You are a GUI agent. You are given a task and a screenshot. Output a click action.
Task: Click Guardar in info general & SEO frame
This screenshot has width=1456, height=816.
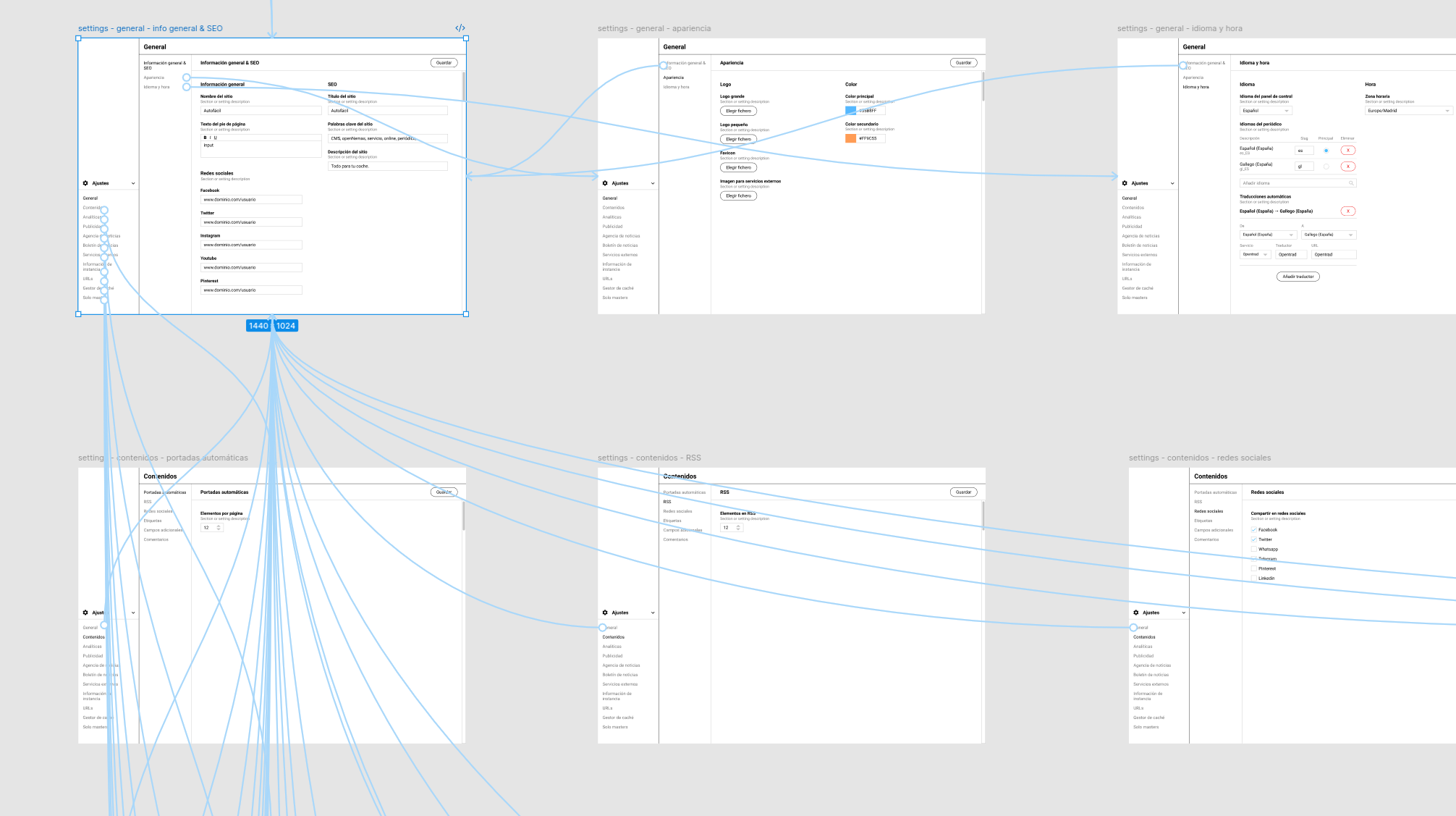[444, 63]
